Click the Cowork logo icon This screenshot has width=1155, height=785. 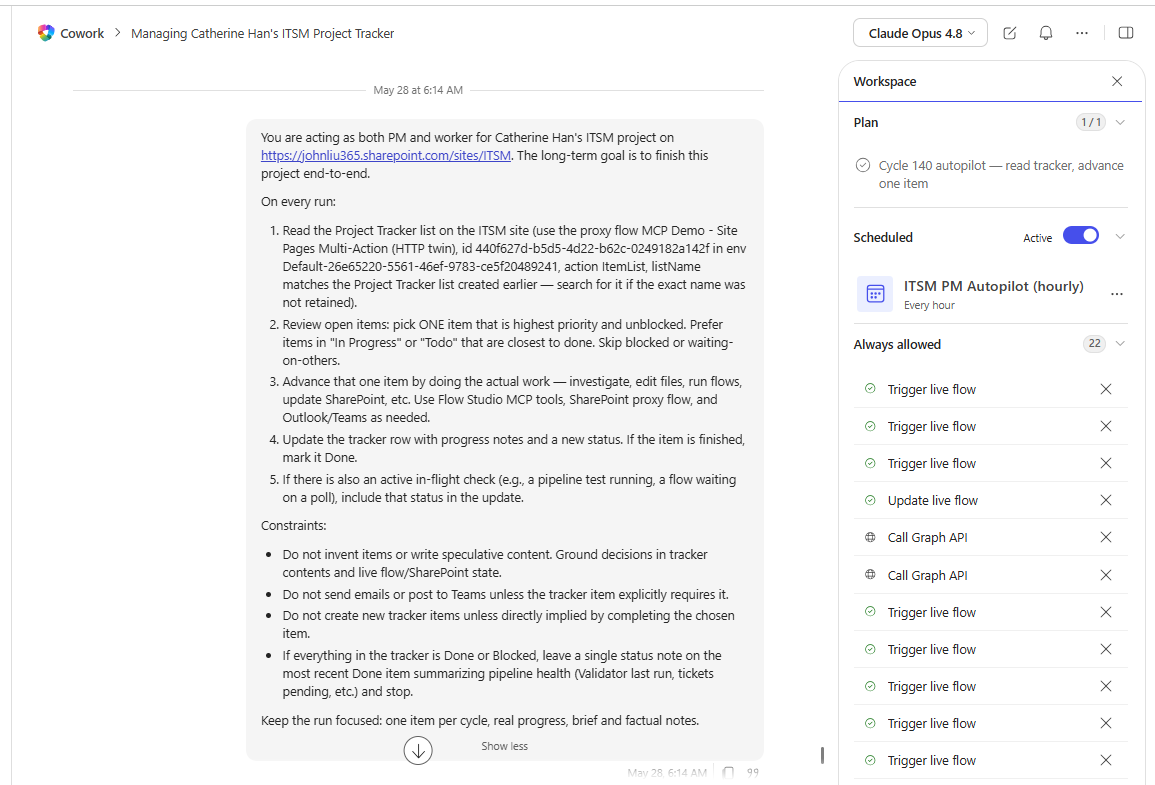pos(46,33)
